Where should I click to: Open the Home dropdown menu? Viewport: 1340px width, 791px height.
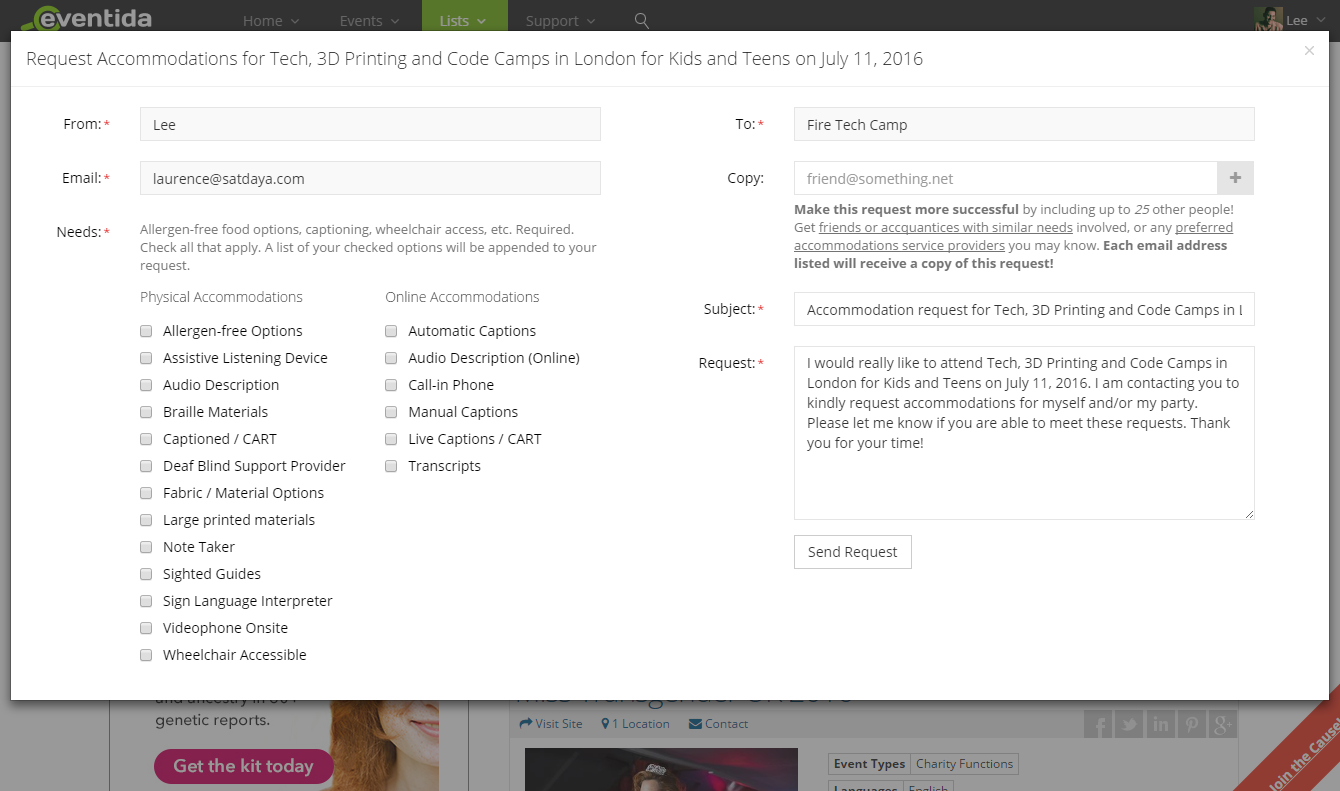[271, 20]
